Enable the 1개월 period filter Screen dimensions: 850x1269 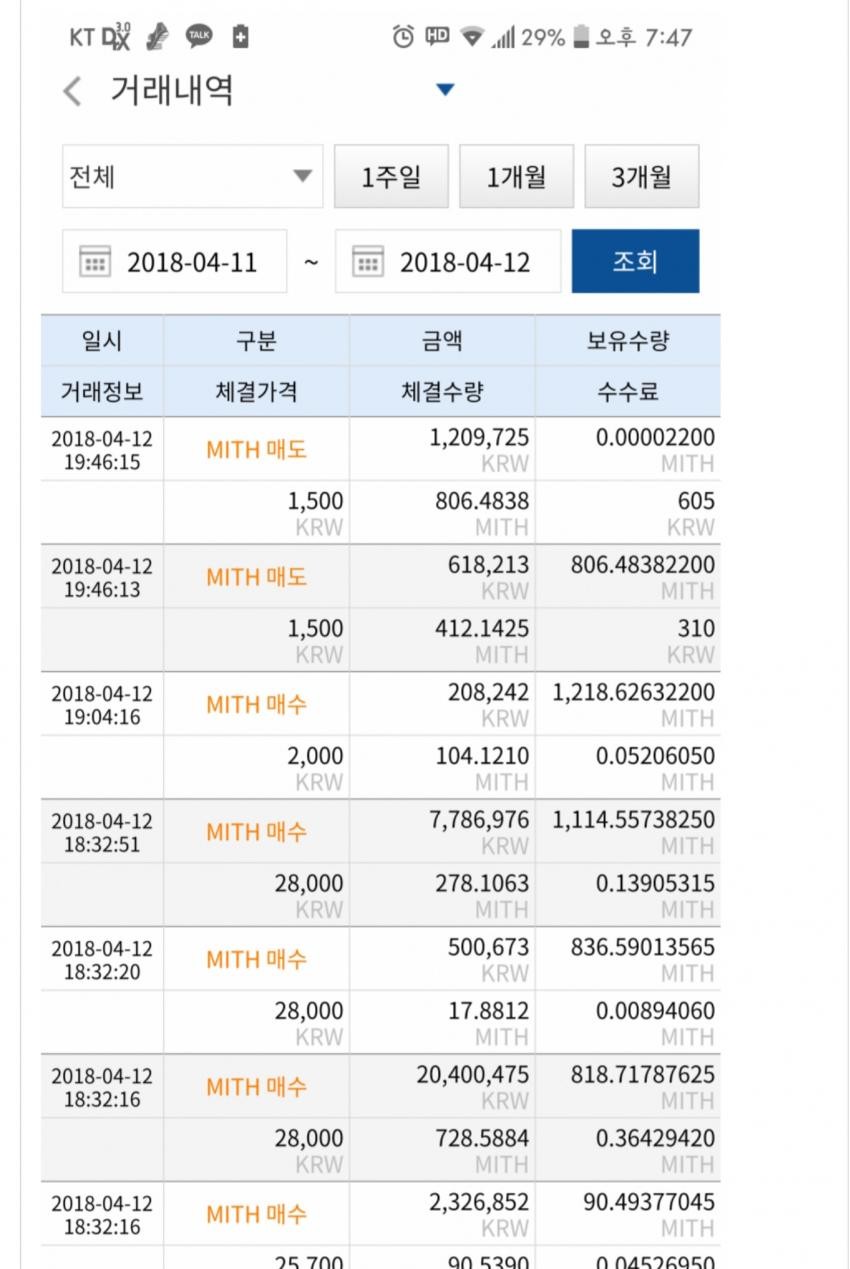coord(516,175)
